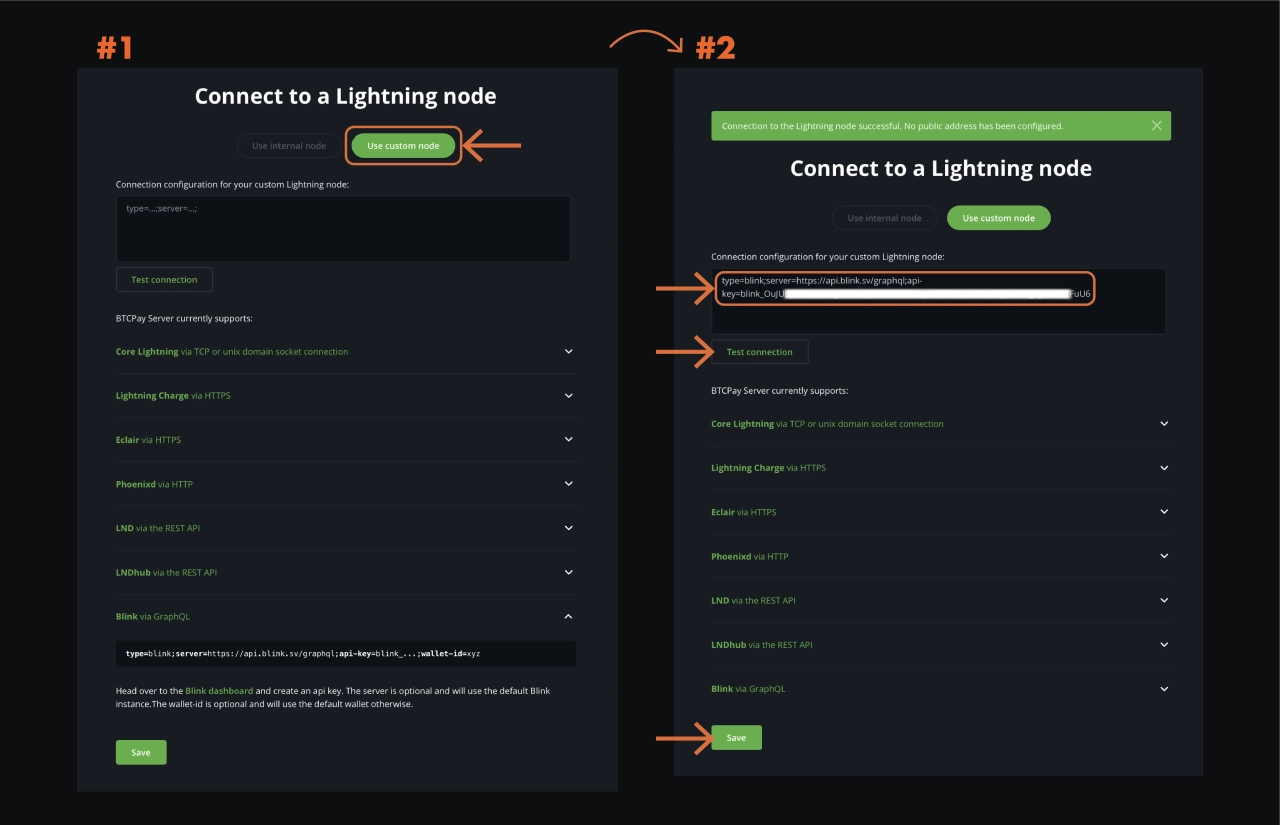This screenshot has width=1280, height=825.
Task: Click Test connection in panel #1
Action: 163,279
